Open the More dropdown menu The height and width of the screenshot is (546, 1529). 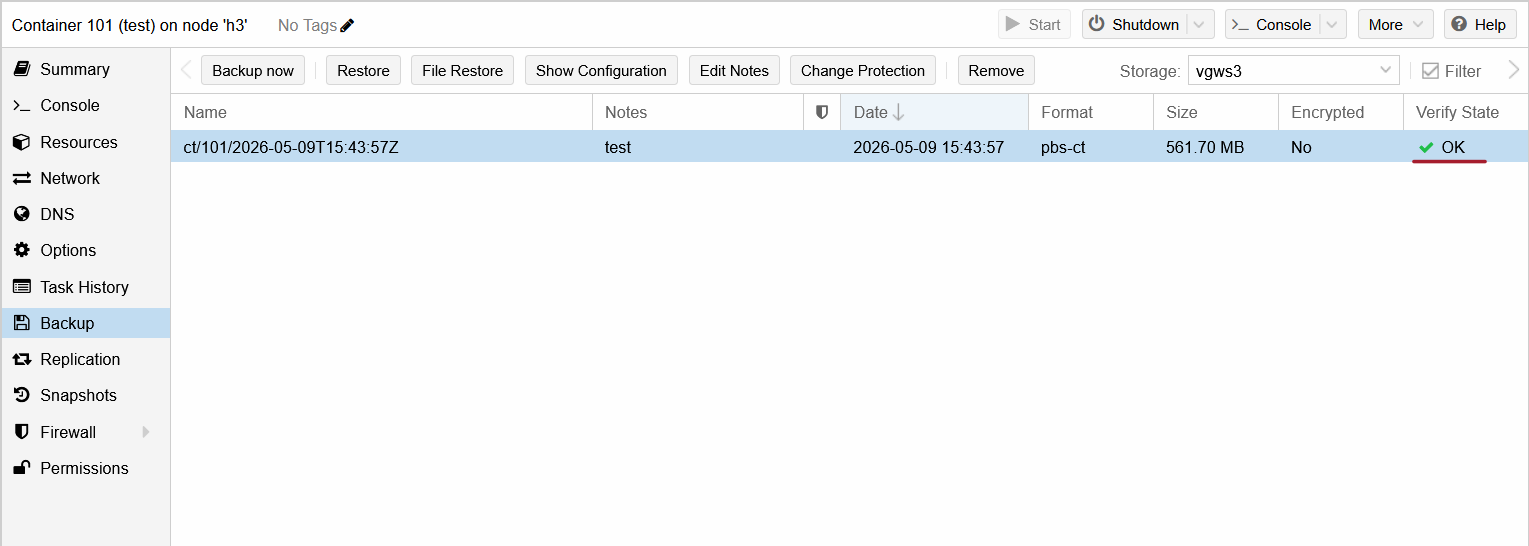click(x=1396, y=25)
